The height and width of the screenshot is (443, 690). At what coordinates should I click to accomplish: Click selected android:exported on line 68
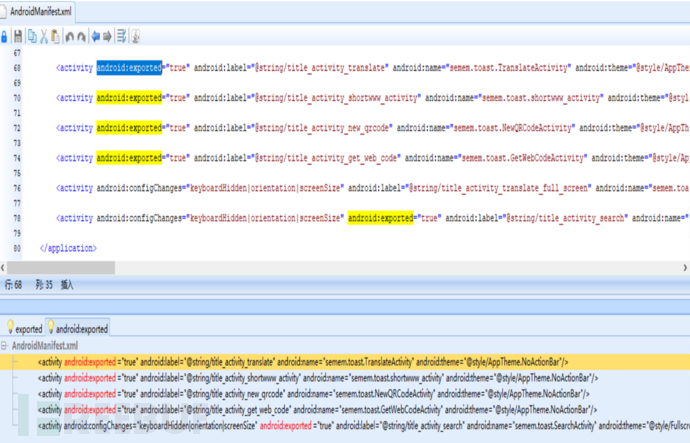coord(129,68)
